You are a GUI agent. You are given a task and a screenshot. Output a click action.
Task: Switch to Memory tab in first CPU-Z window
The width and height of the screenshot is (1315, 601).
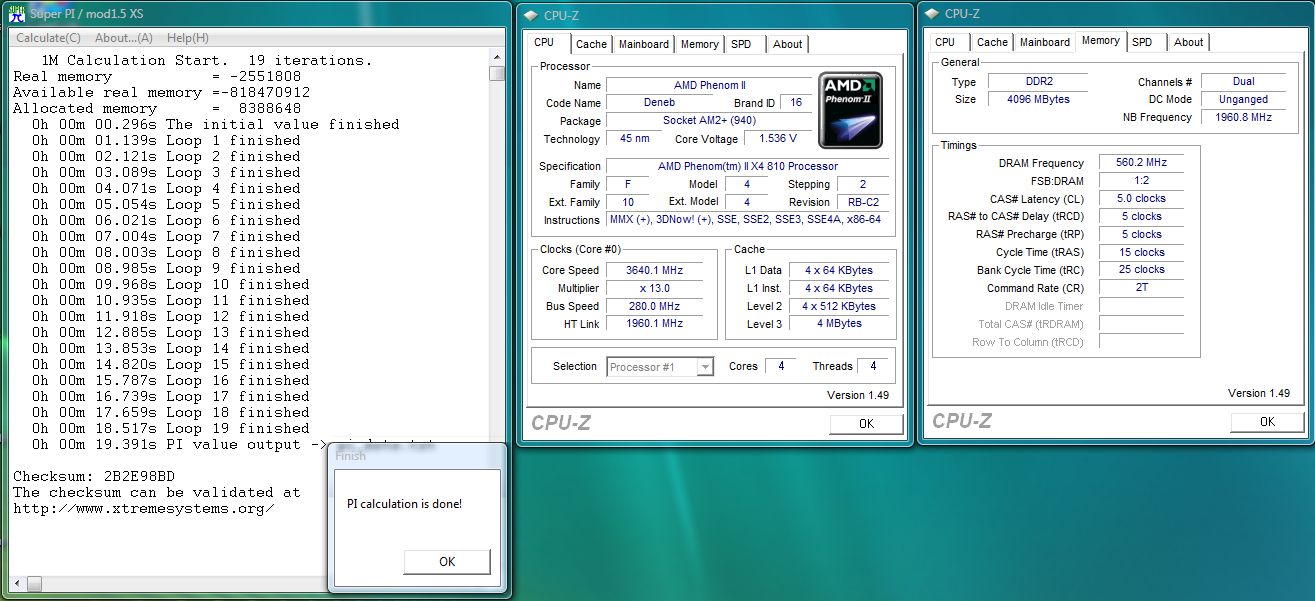(699, 44)
